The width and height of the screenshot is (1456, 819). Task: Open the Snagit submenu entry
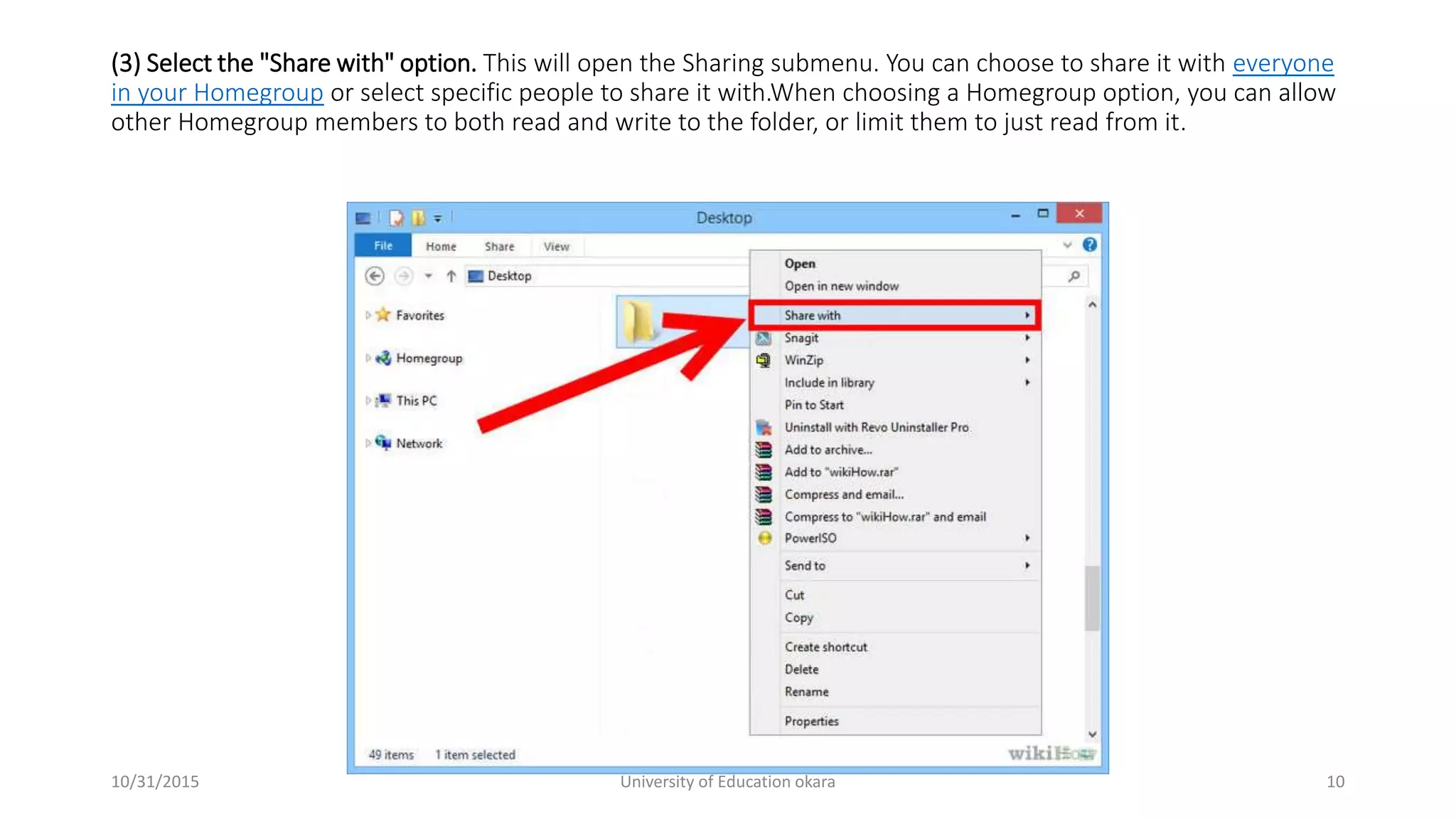(895, 338)
